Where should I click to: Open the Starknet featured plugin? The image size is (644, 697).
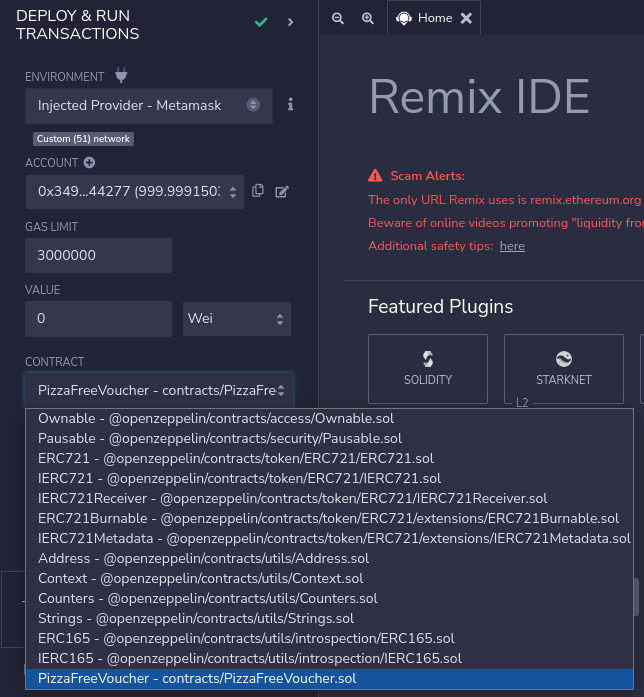tap(564, 369)
